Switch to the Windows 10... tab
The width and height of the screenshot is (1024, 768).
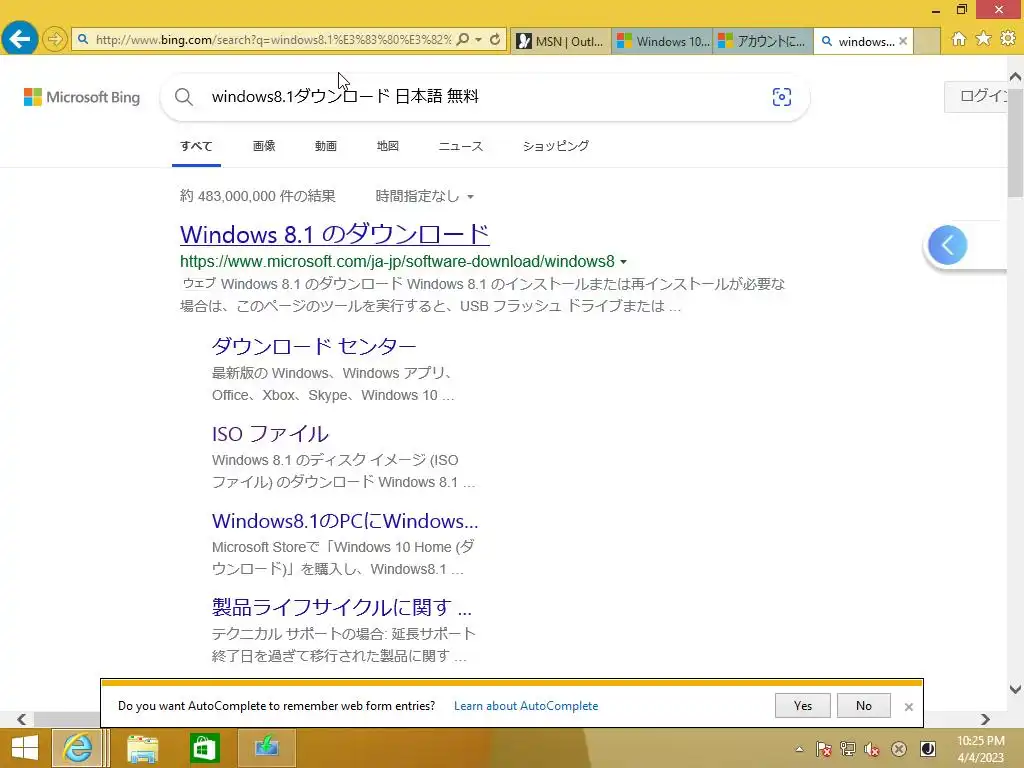pos(663,41)
